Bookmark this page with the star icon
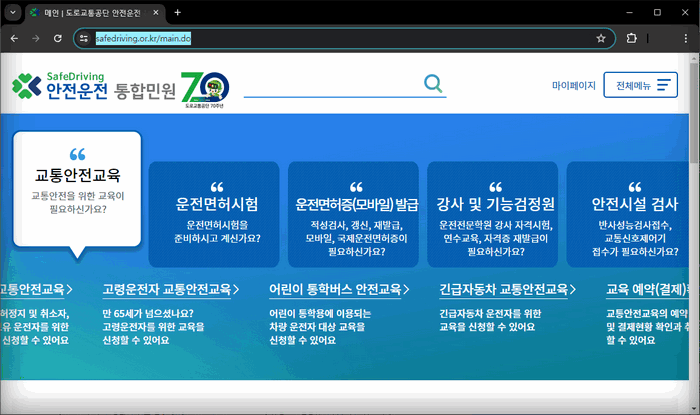 601,38
